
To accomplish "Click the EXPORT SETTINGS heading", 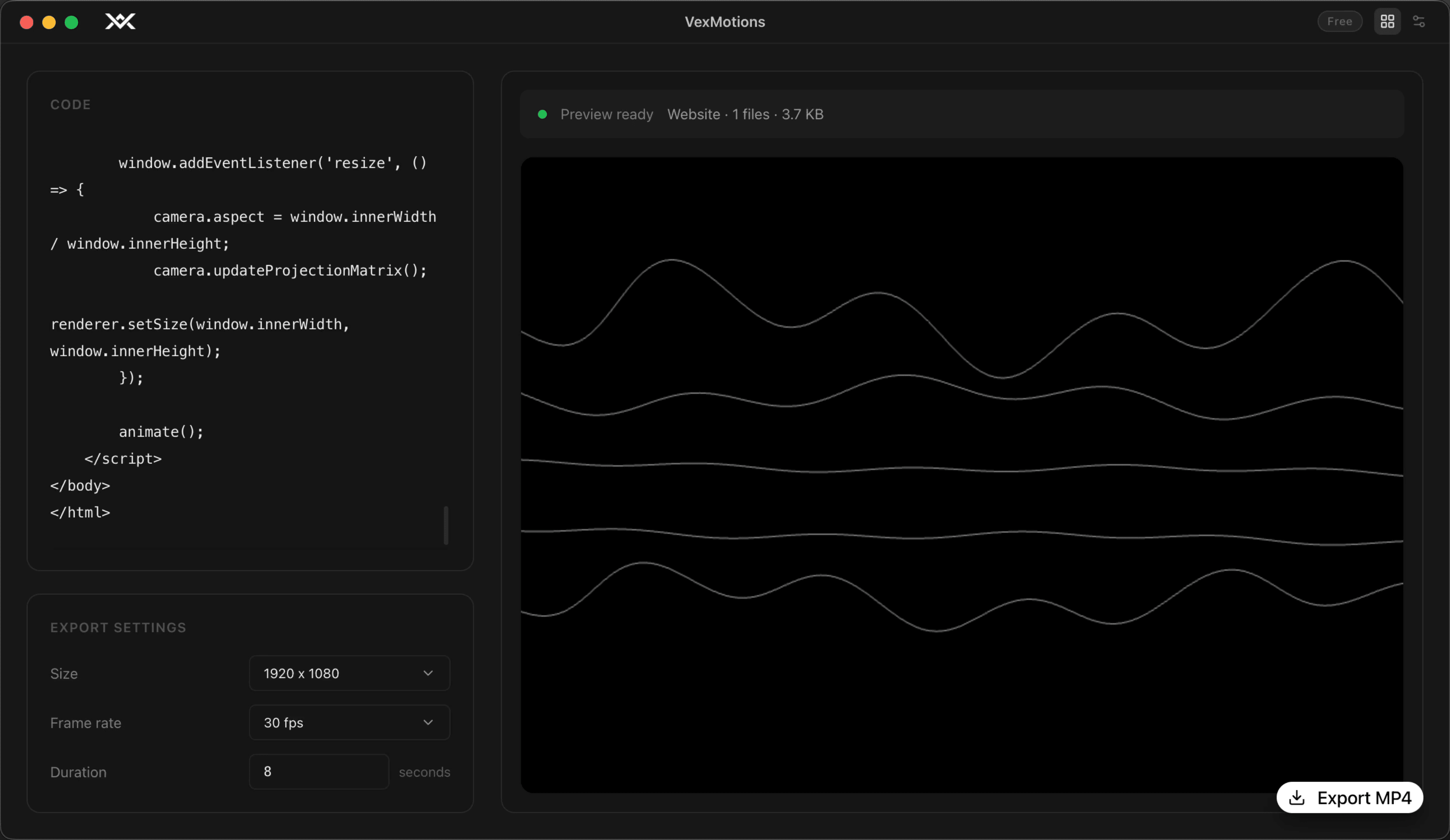I will pyautogui.click(x=118, y=628).
